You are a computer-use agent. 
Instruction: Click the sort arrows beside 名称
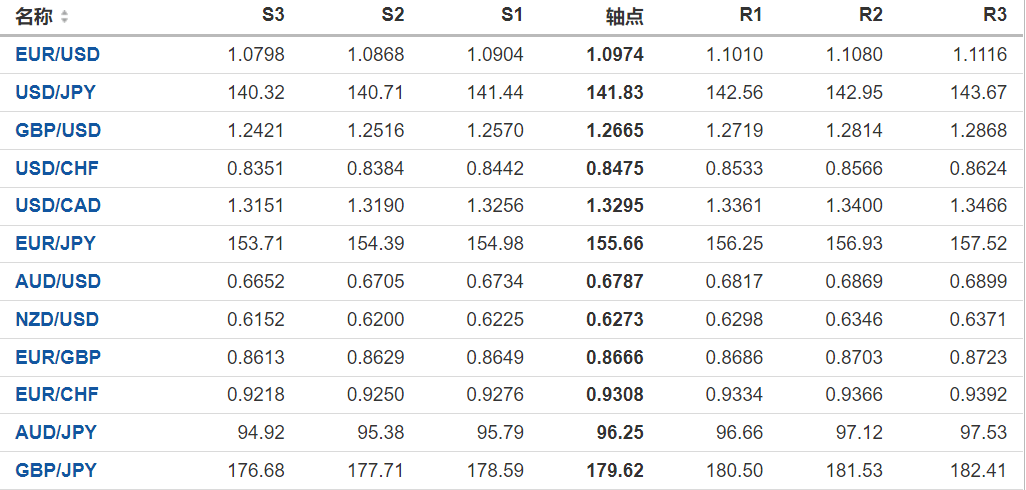65,17
